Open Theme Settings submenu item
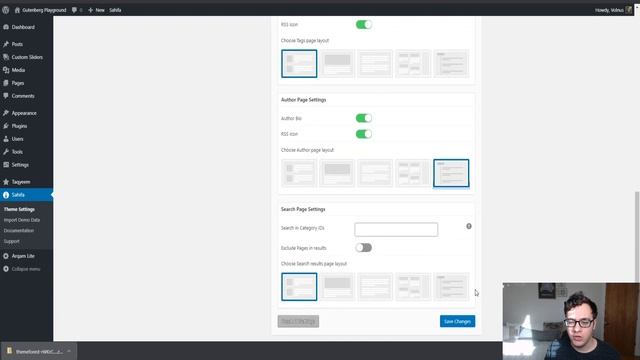 coord(19,209)
